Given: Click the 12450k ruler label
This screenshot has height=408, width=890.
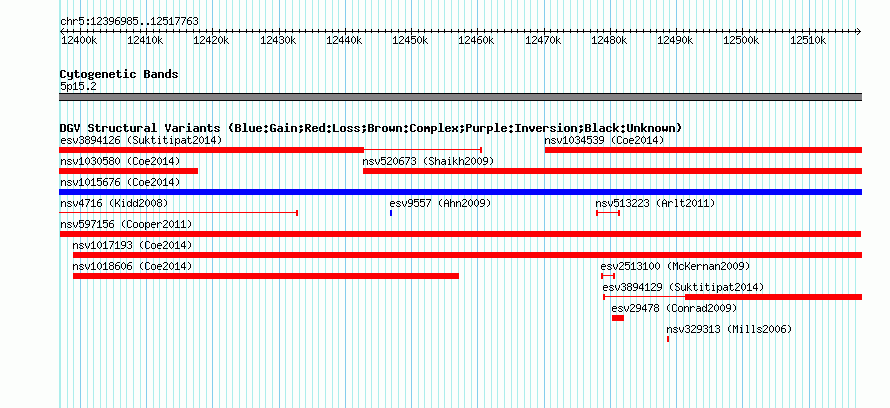Looking at the screenshot, I should pyautogui.click(x=411, y=40).
